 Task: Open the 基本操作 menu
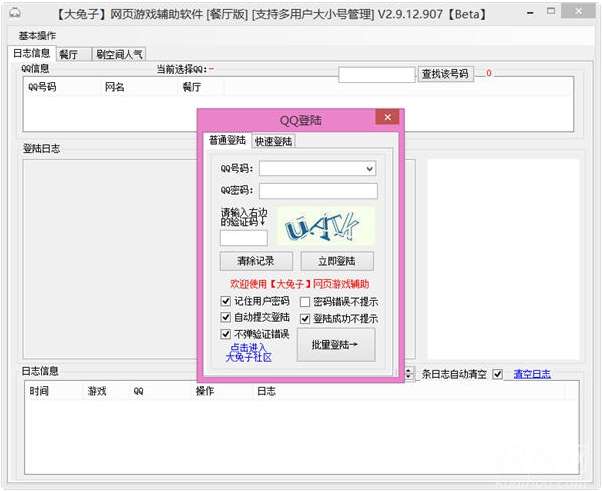coord(37,36)
